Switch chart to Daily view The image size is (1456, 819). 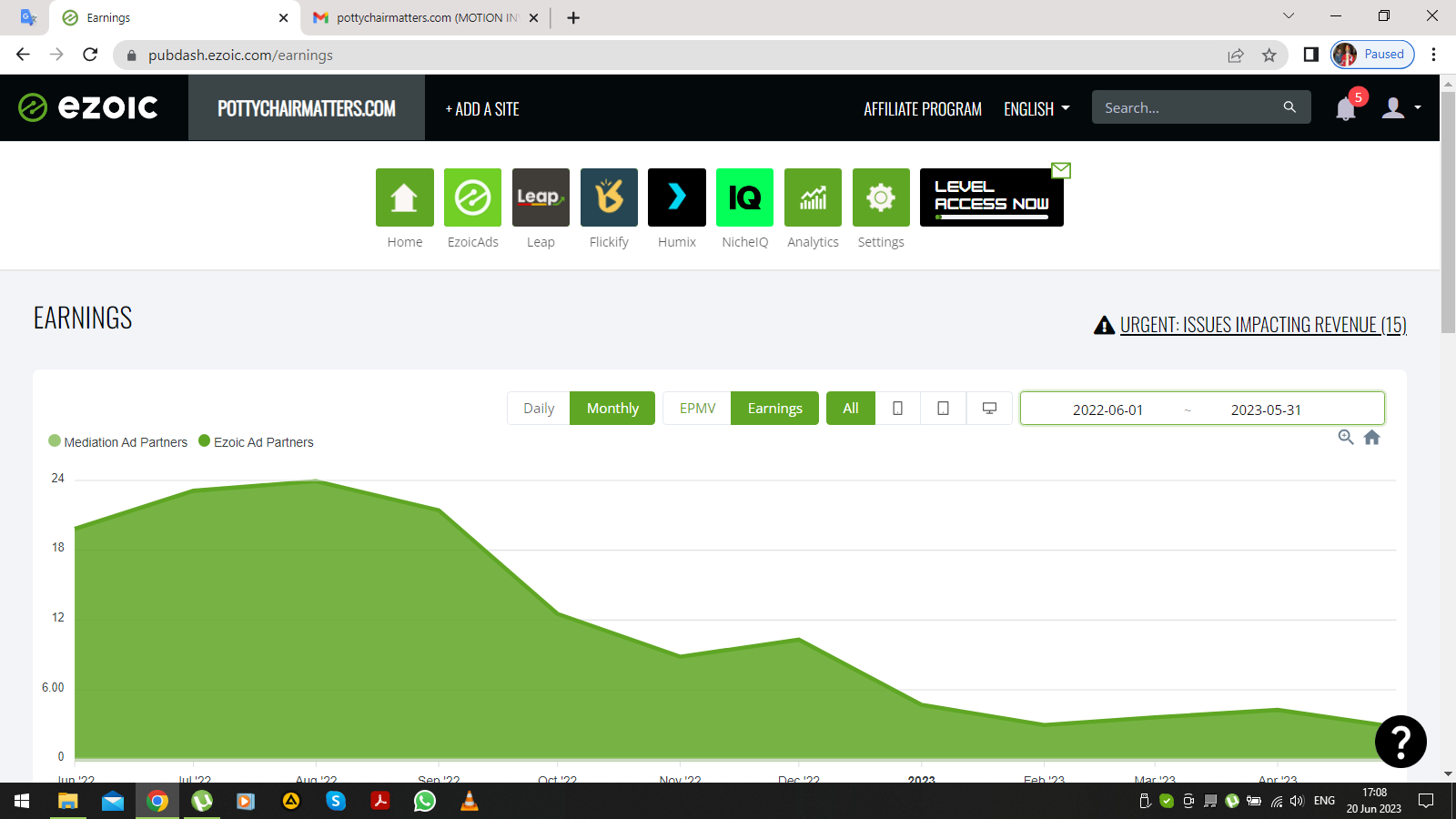coord(539,409)
